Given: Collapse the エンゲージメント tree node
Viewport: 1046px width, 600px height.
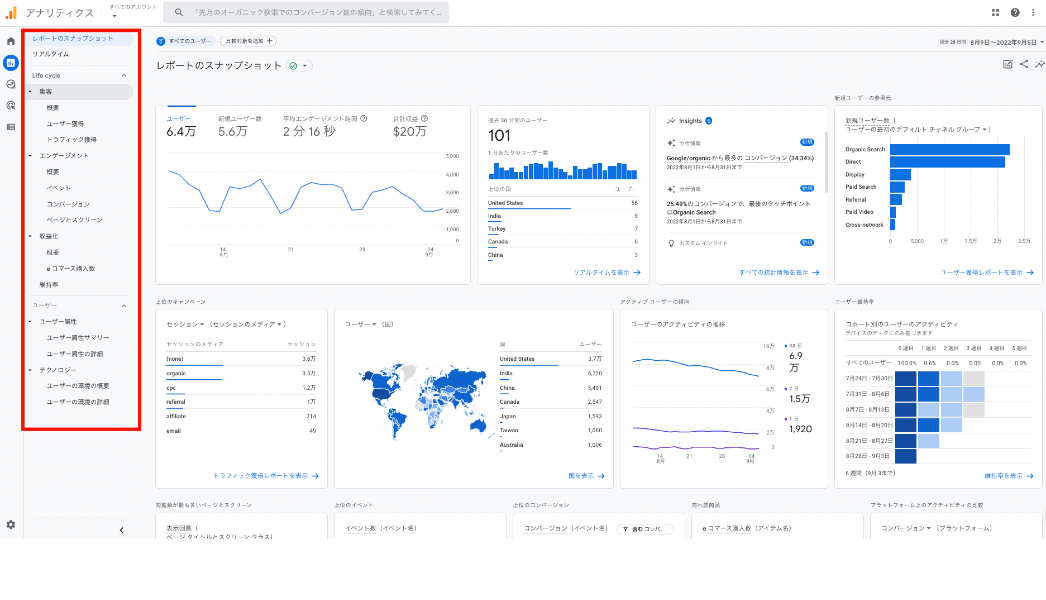Looking at the screenshot, I should (30, 156).
